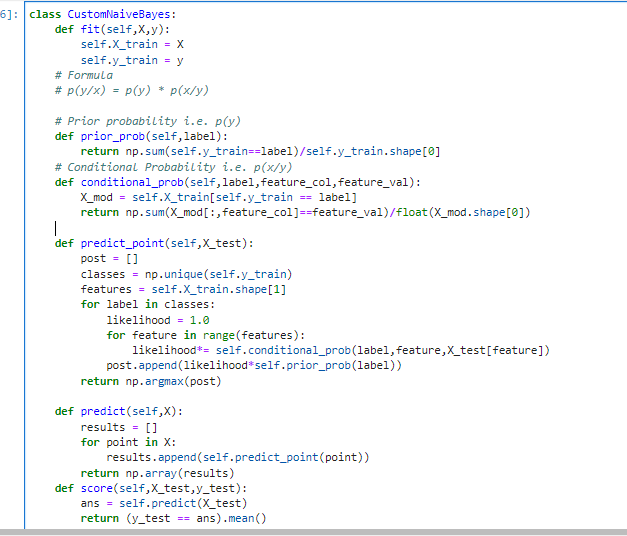Click the "ans = self.predict(X_test)" line
627x536 pixels.
pos(164,504)
